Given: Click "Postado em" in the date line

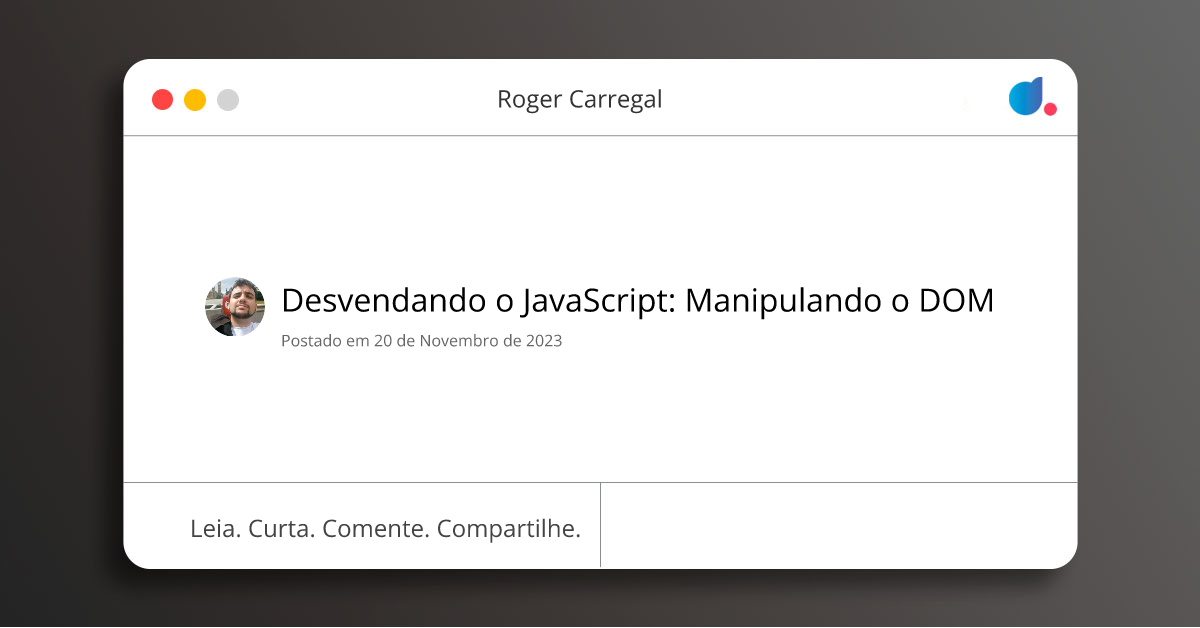Looking at the screenshot, I should (x=325, y=341).
